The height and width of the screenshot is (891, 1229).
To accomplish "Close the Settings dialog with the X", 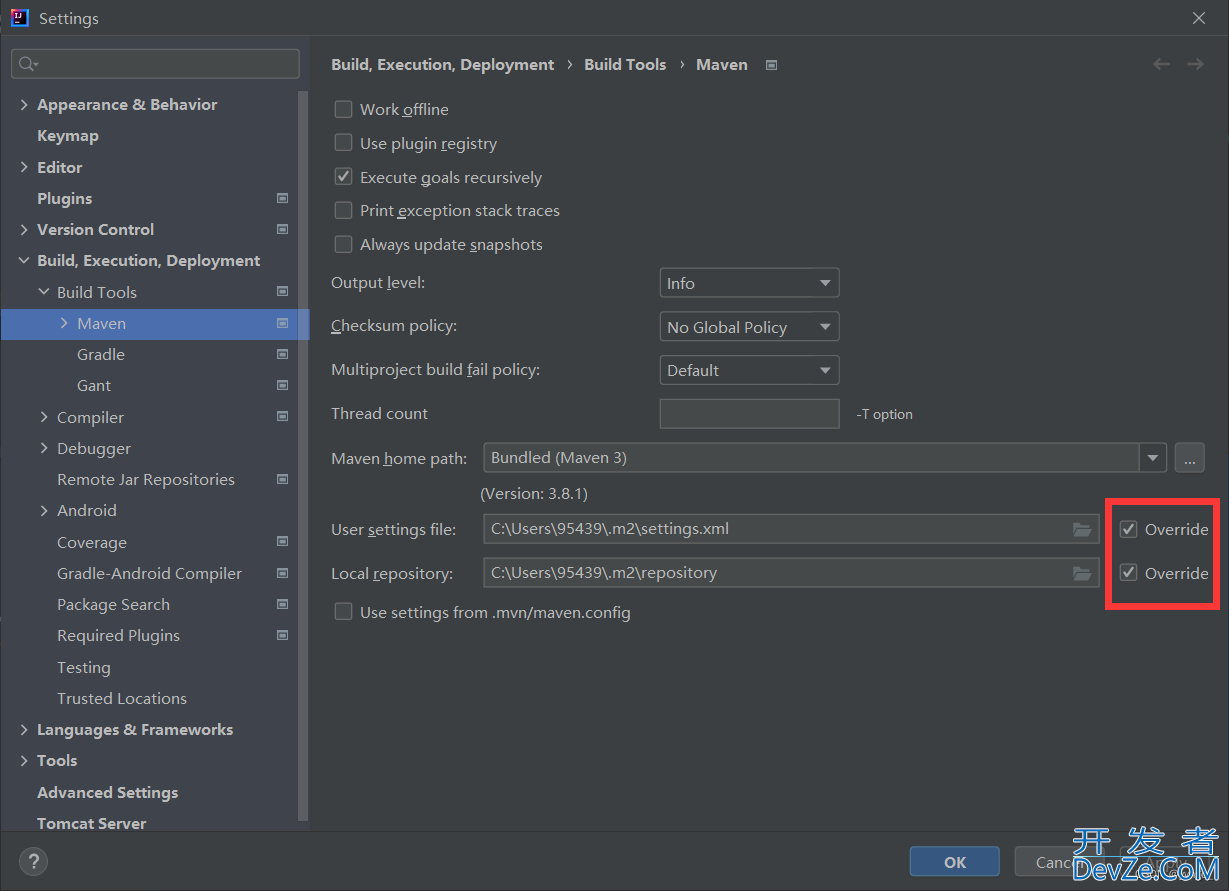I will pyautogui.click(x=1199, y=18).
